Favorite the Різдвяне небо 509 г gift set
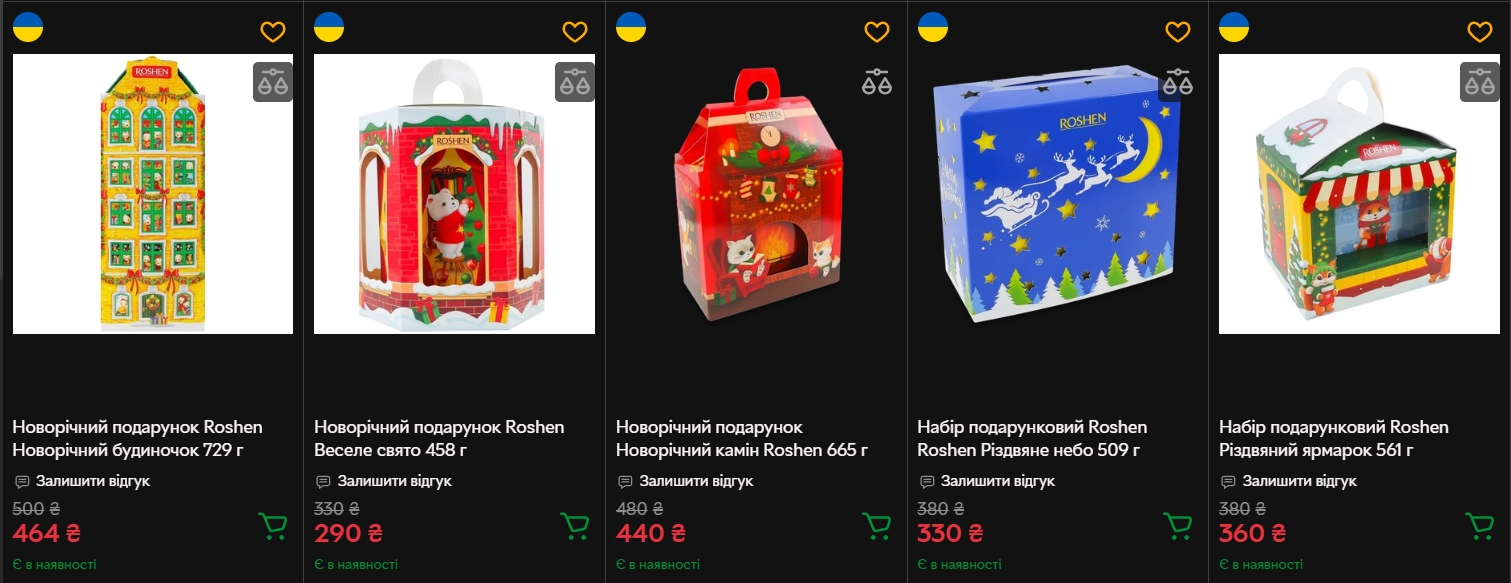The image size is (1511, 583). pos(1178,31)
